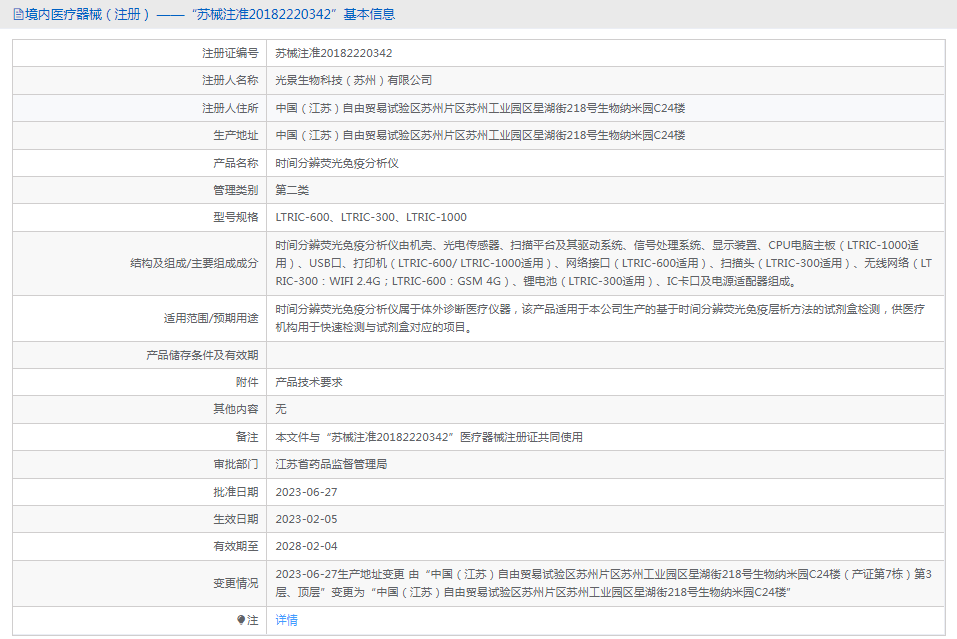Click the 有效期至 label cell

[140, 546]
